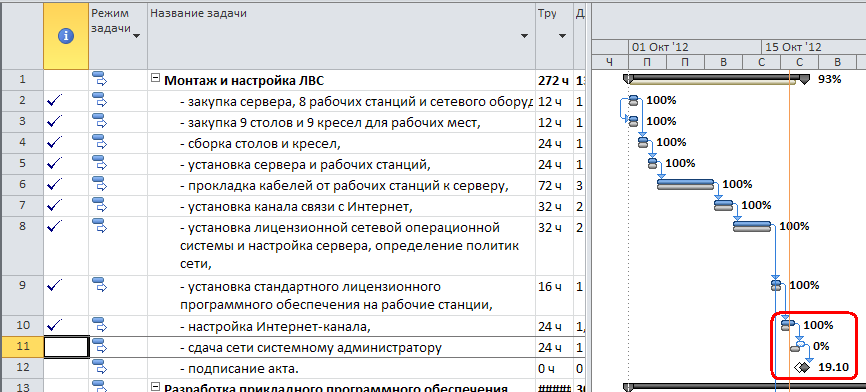Collapse Разработка прикладного программного обеспечения summary task

coord(156,387)
